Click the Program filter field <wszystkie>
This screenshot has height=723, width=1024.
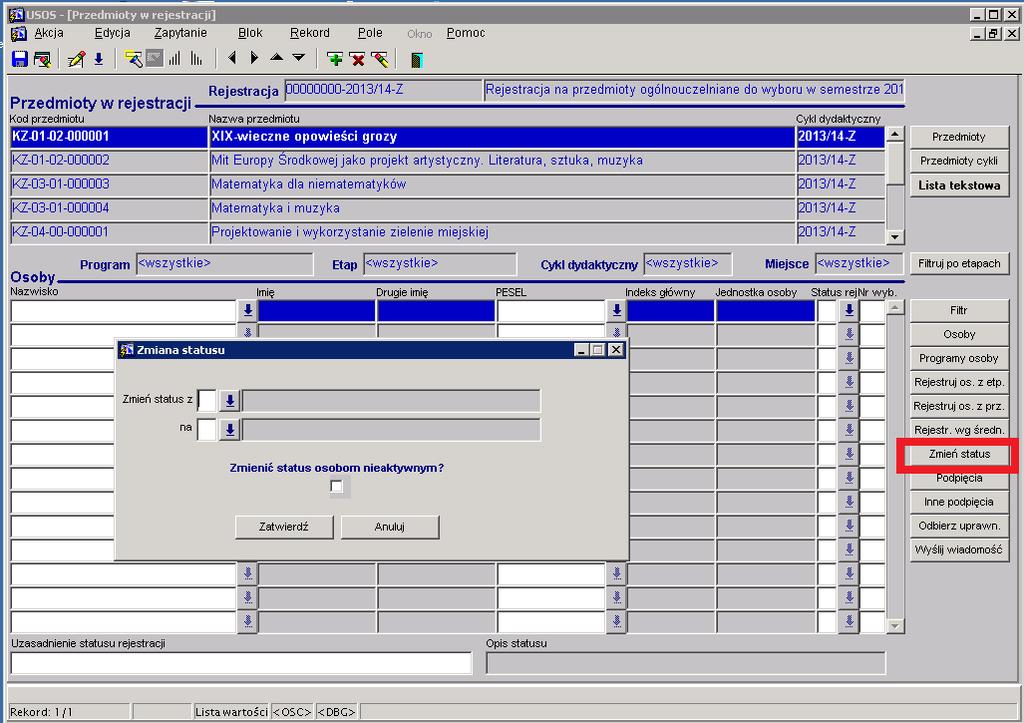tap(225, 263)
